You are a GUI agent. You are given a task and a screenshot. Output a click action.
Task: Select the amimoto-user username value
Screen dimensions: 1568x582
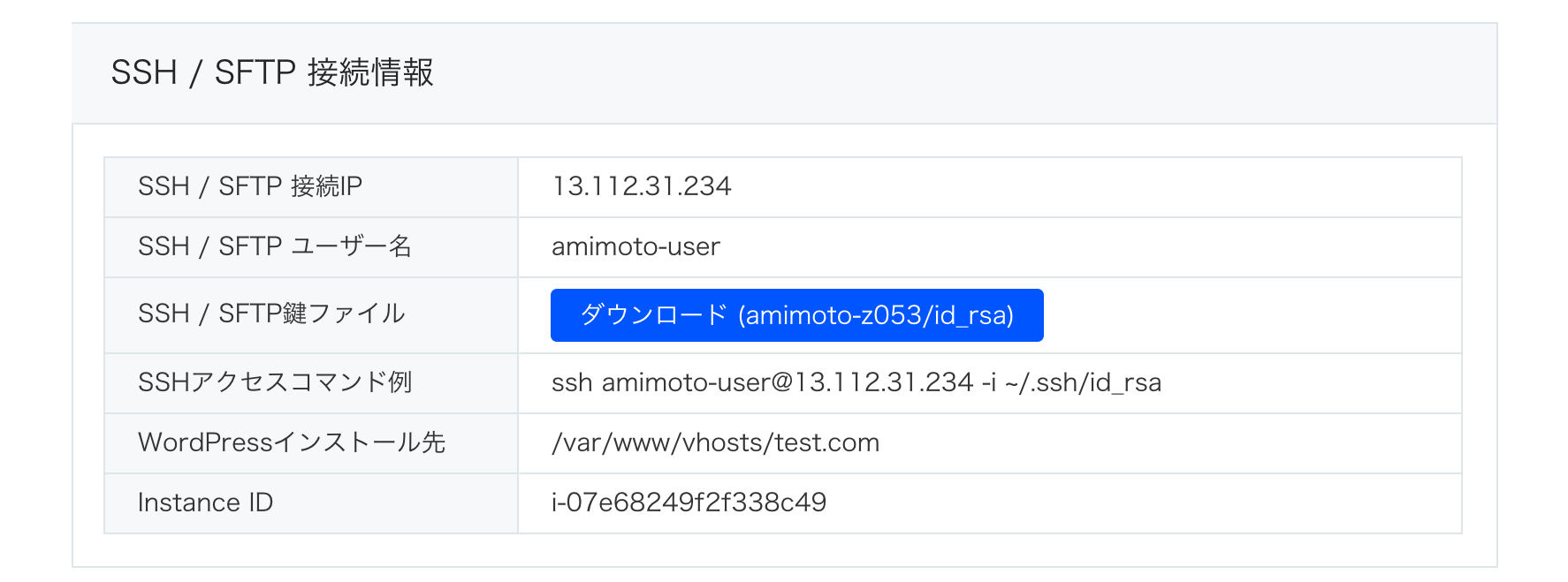tap(636, 246)
